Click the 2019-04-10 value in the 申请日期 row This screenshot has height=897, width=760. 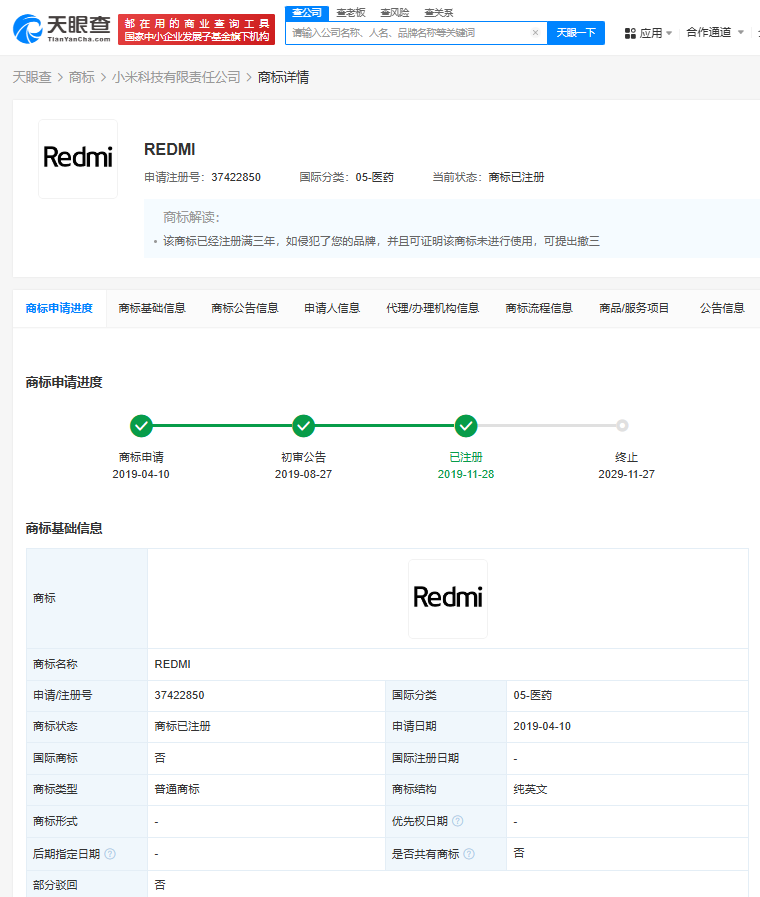[542, 726]
